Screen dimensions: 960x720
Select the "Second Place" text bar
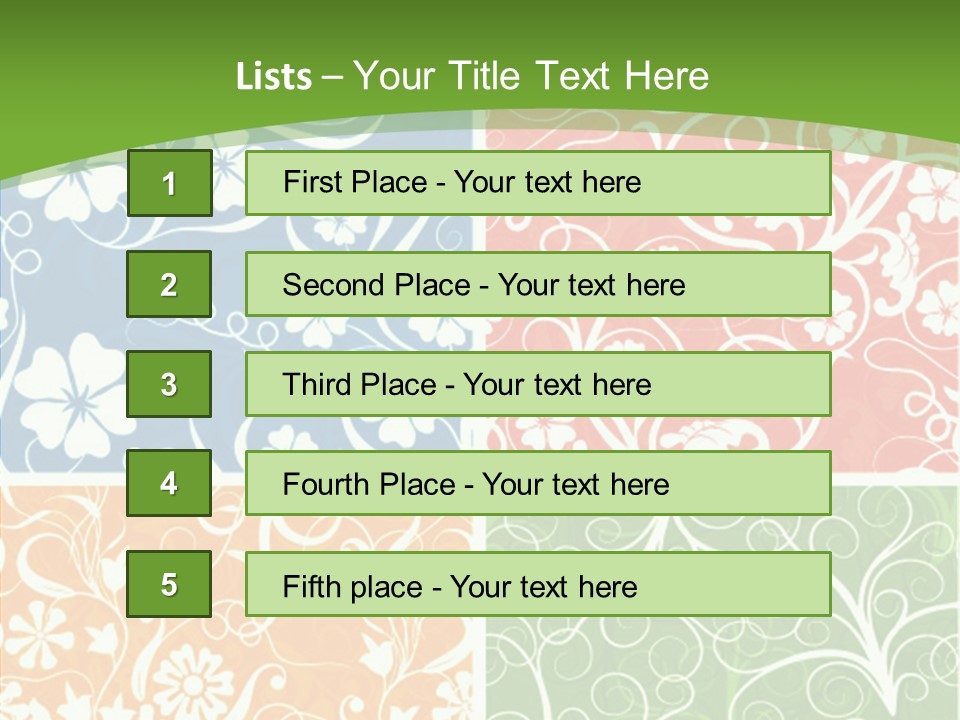[x=538, y=284]
